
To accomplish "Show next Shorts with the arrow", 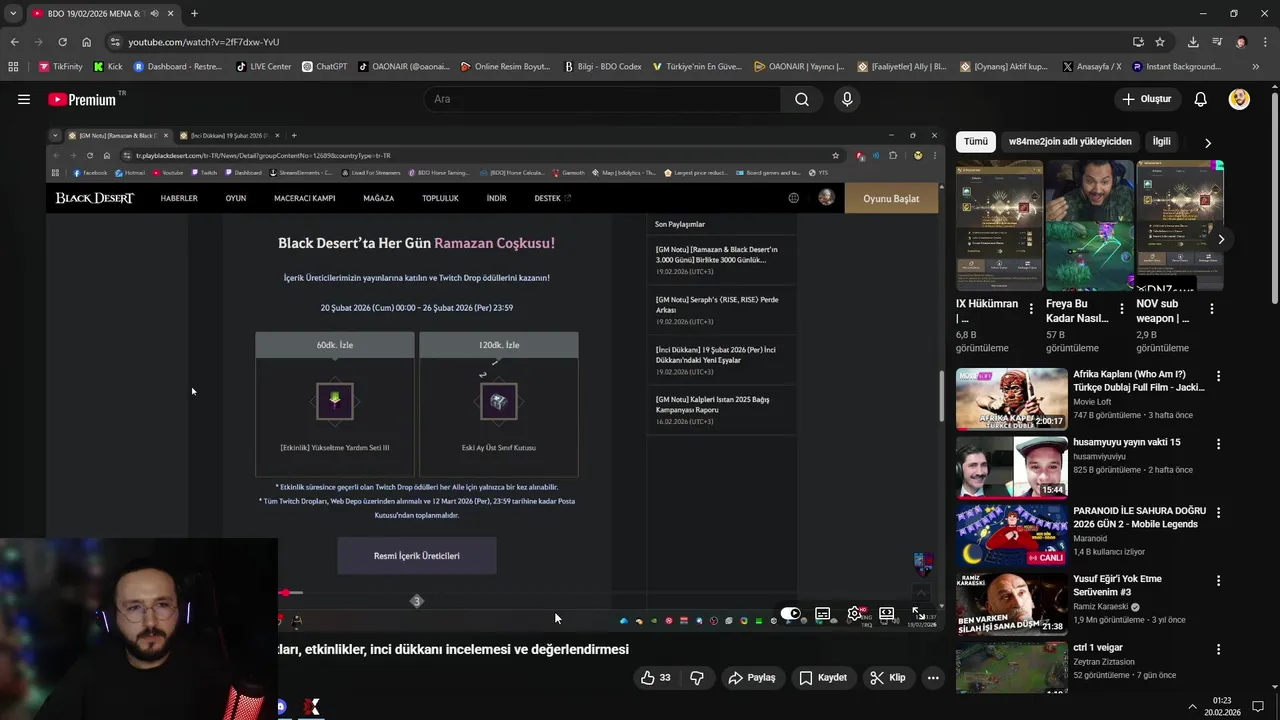I will pyautogui.click(x=1221, y=239).
